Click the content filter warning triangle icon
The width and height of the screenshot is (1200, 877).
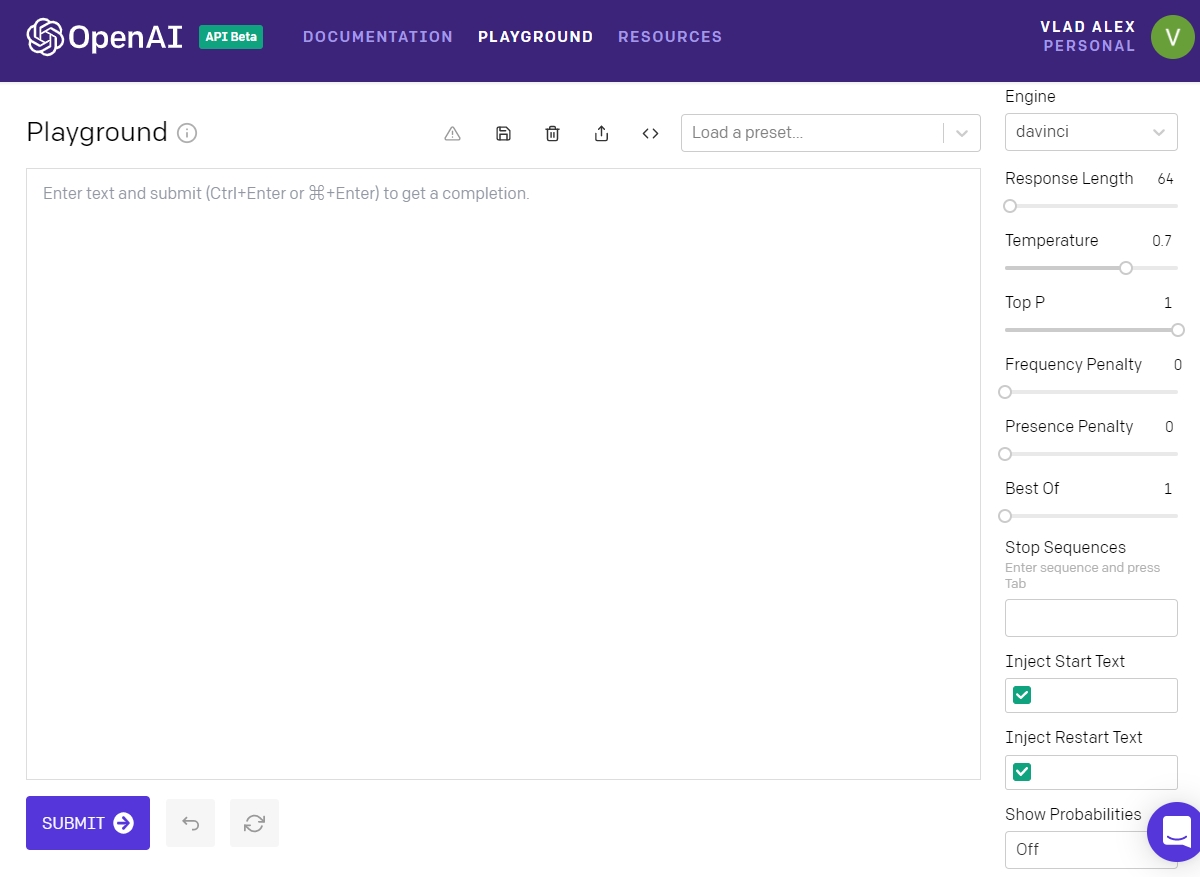pos(452,134)
